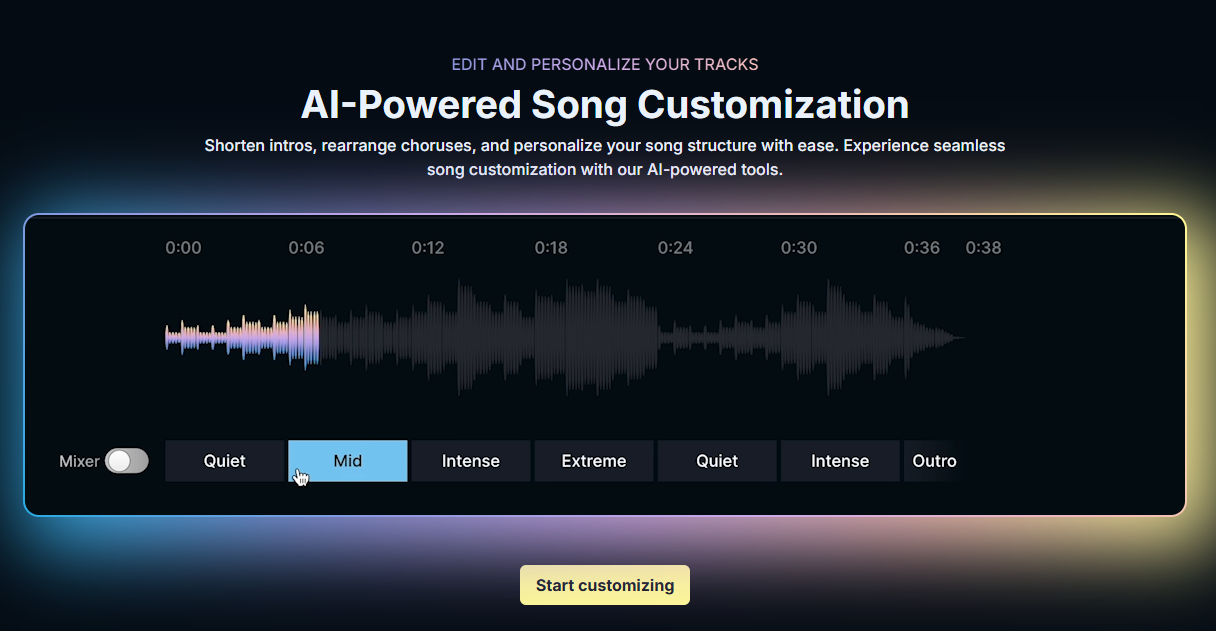Click the 0:12 timestamp marker
This screenshot has height=631, width=1216.
coord(428,247)
